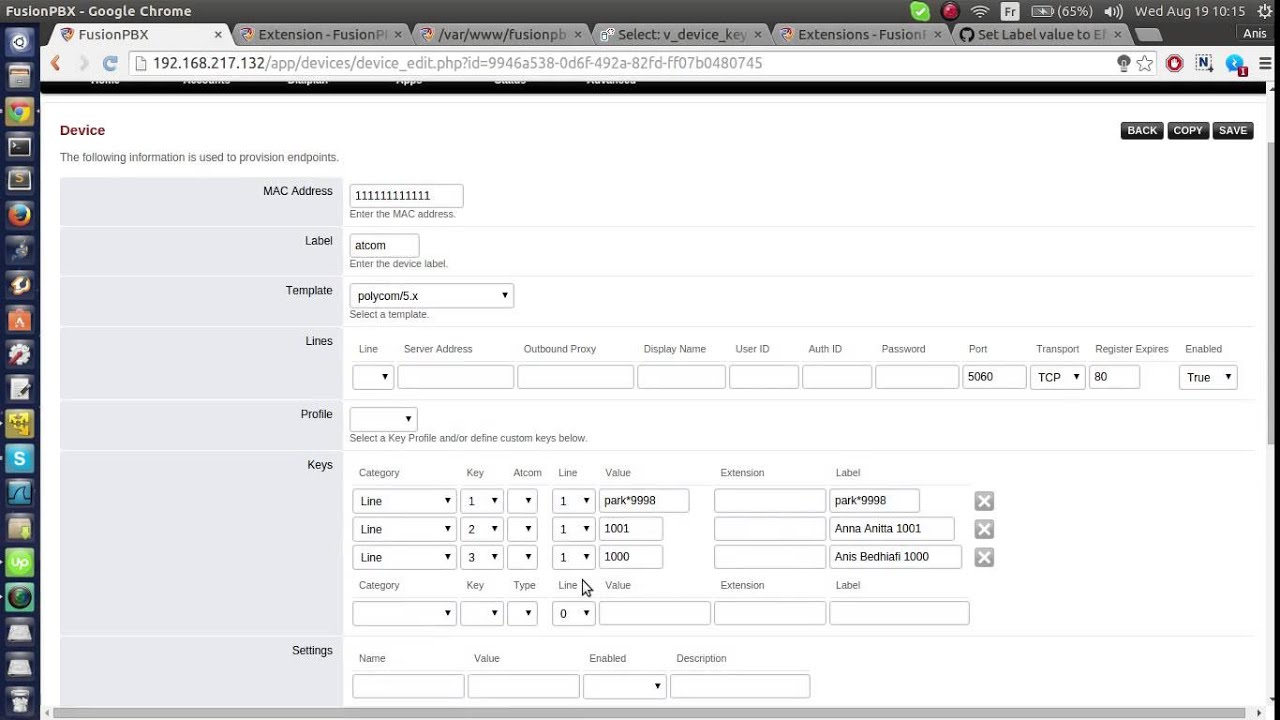1280x720 pixels.
Task: Open the Key number dropdown showing 2
Action: tap(482, 529)
